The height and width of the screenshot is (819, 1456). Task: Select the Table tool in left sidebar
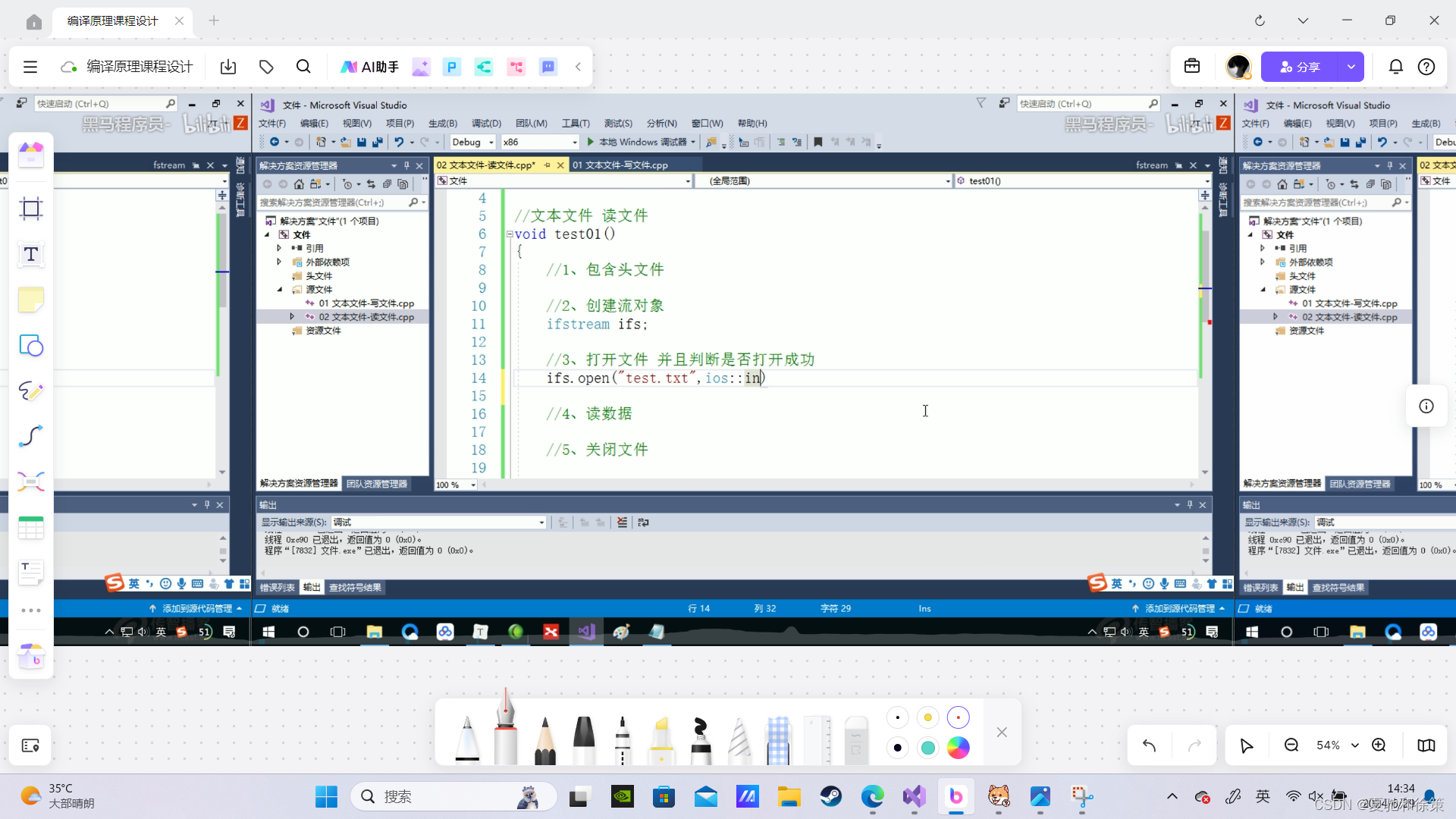pos(31,528)
